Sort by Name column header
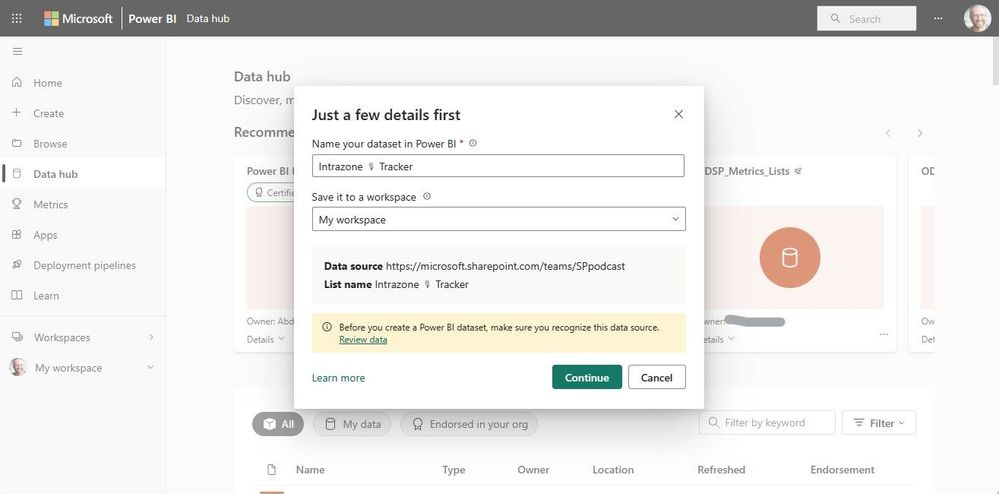Viewport: 999px width, 494px height. (x=310, y=470)
